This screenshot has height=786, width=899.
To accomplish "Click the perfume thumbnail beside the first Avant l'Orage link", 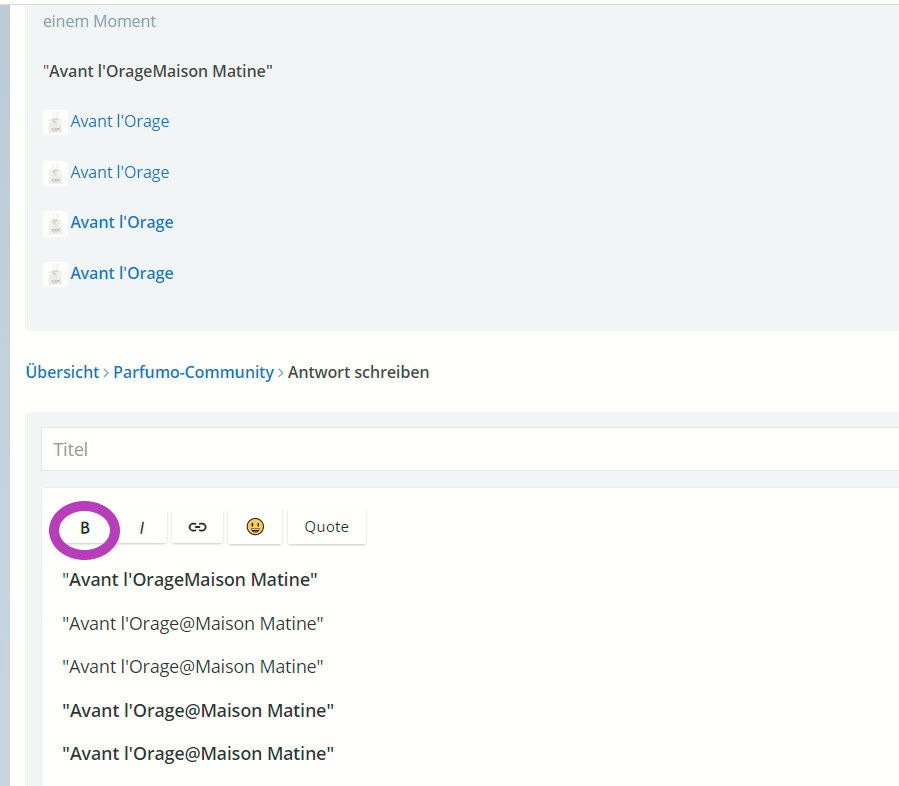I will pyautogui.click(x=56, y=122).
